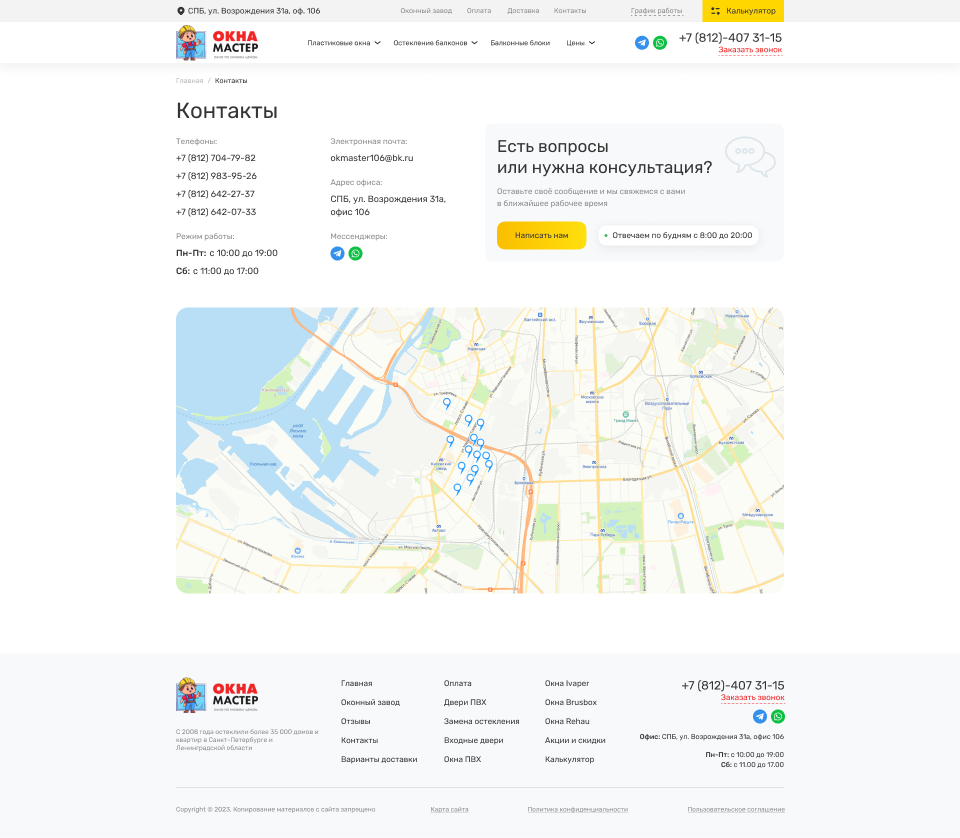Click phone +7 (812) 704-79-82
The width and height of the screenshot is (960, 838).
tap(216, 158)
